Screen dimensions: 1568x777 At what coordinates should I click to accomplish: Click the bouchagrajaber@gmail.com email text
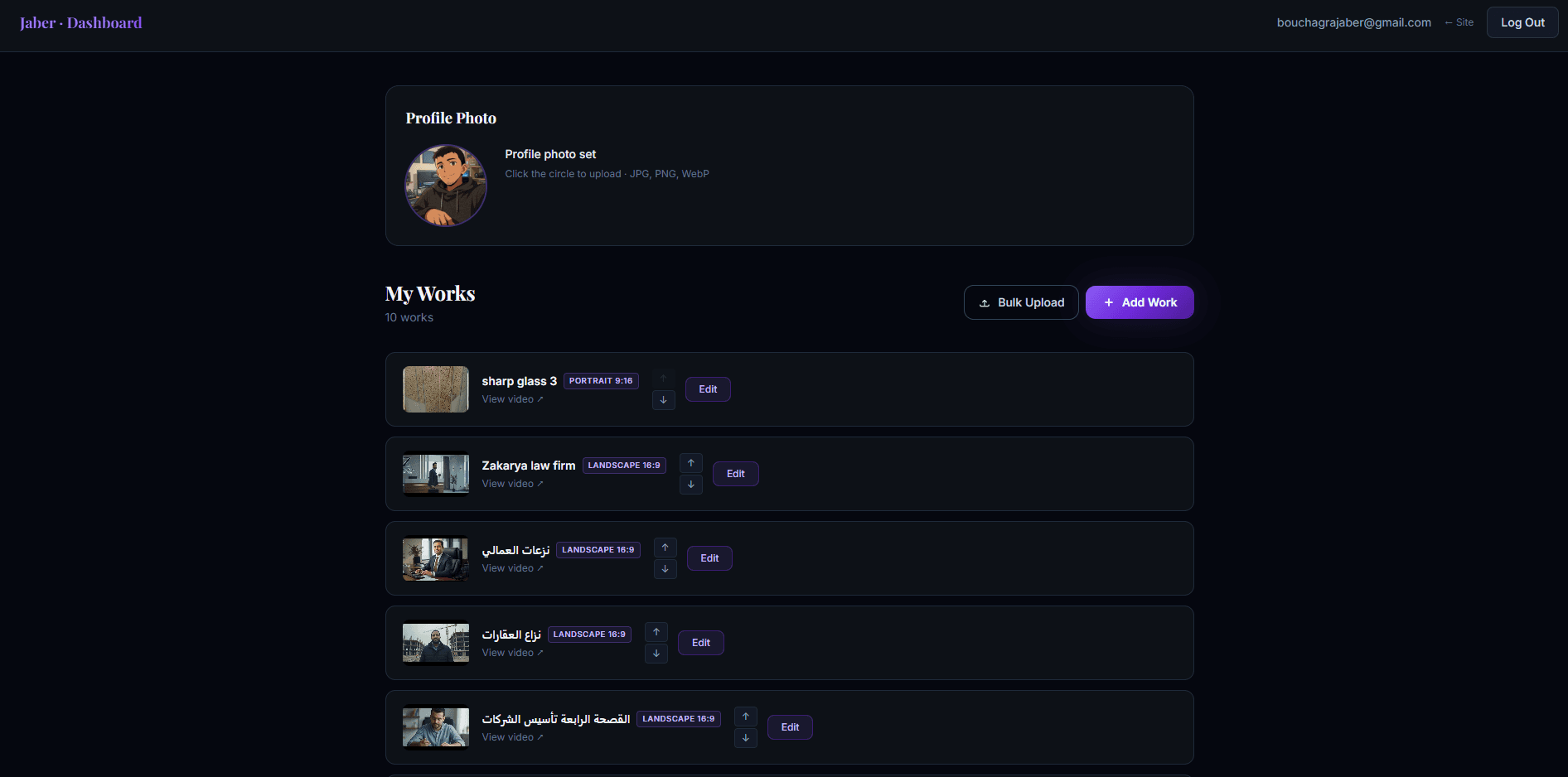tap(1354, 22)
